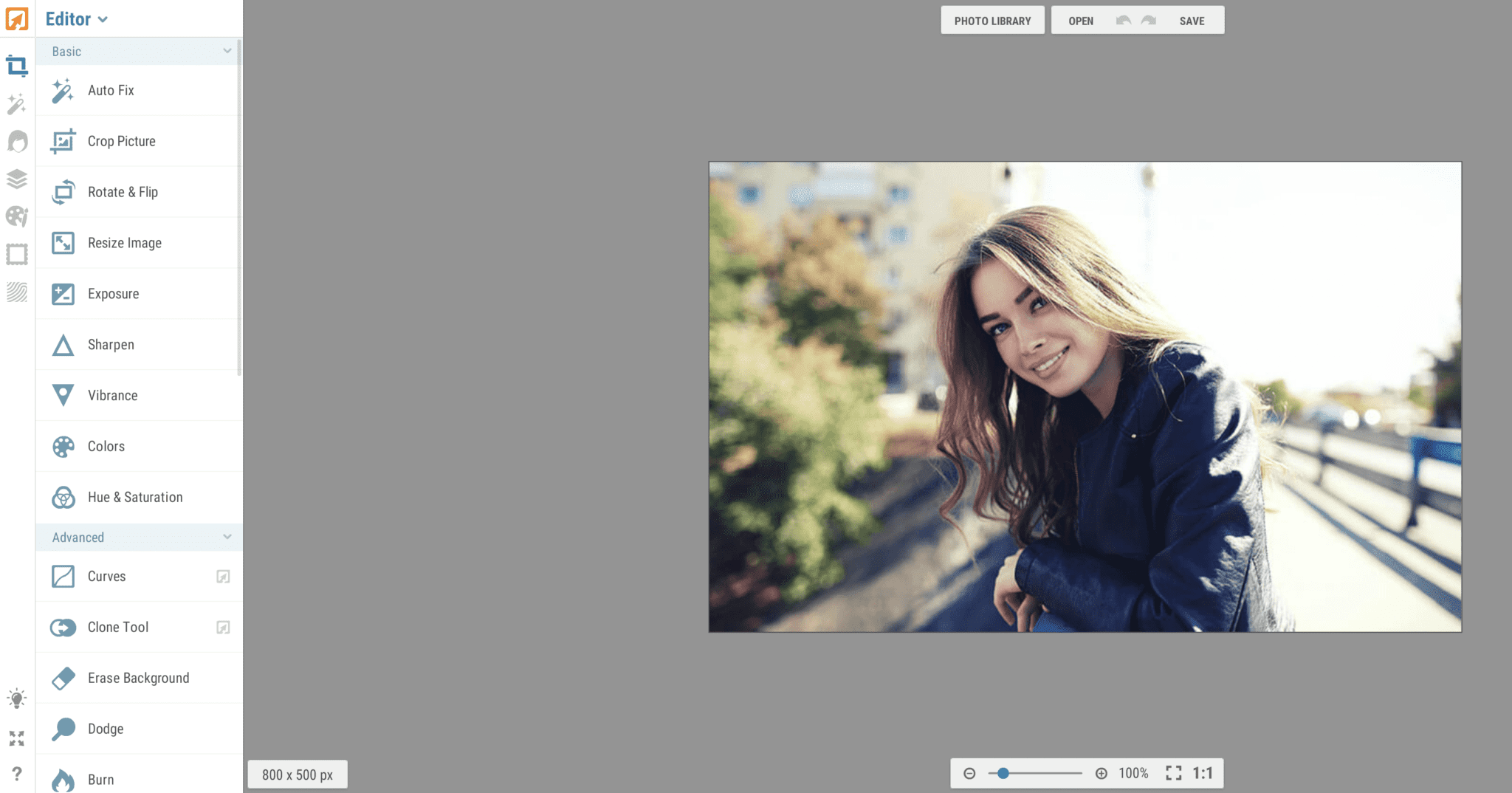Select the Edit tool in the sidebar
This screenshot has width=1512, height=793.
point(18,66)
